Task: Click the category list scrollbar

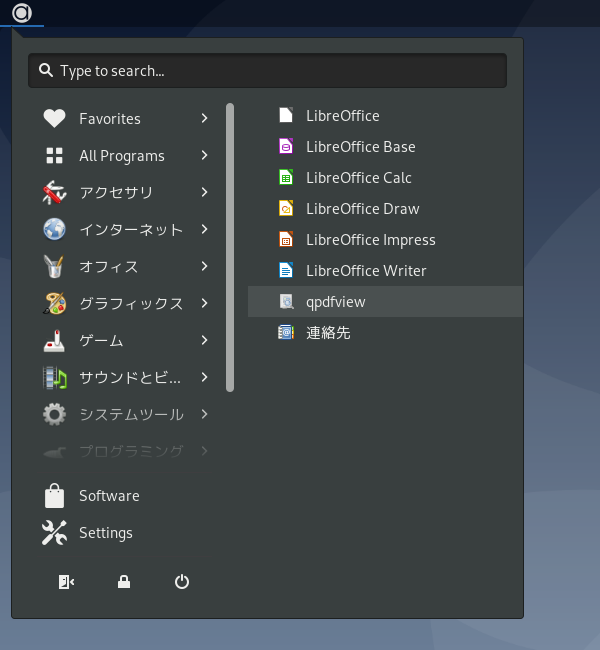Action: [x=230, y=247]
